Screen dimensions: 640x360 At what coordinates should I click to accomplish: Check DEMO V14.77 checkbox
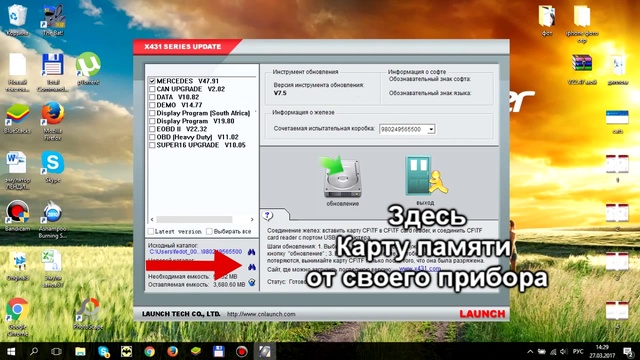(152, 105)
